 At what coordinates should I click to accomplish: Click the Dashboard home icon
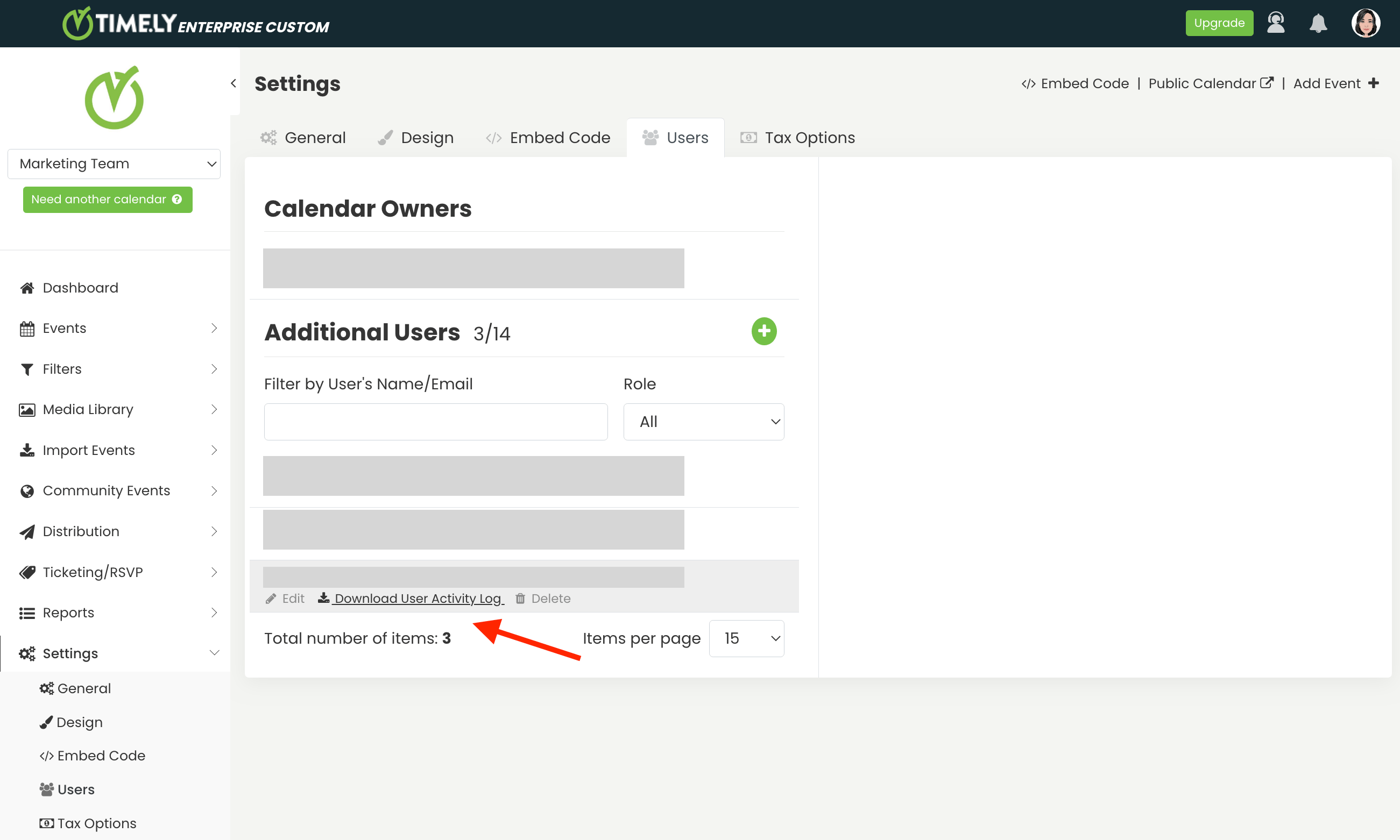(x=26, y=288)
